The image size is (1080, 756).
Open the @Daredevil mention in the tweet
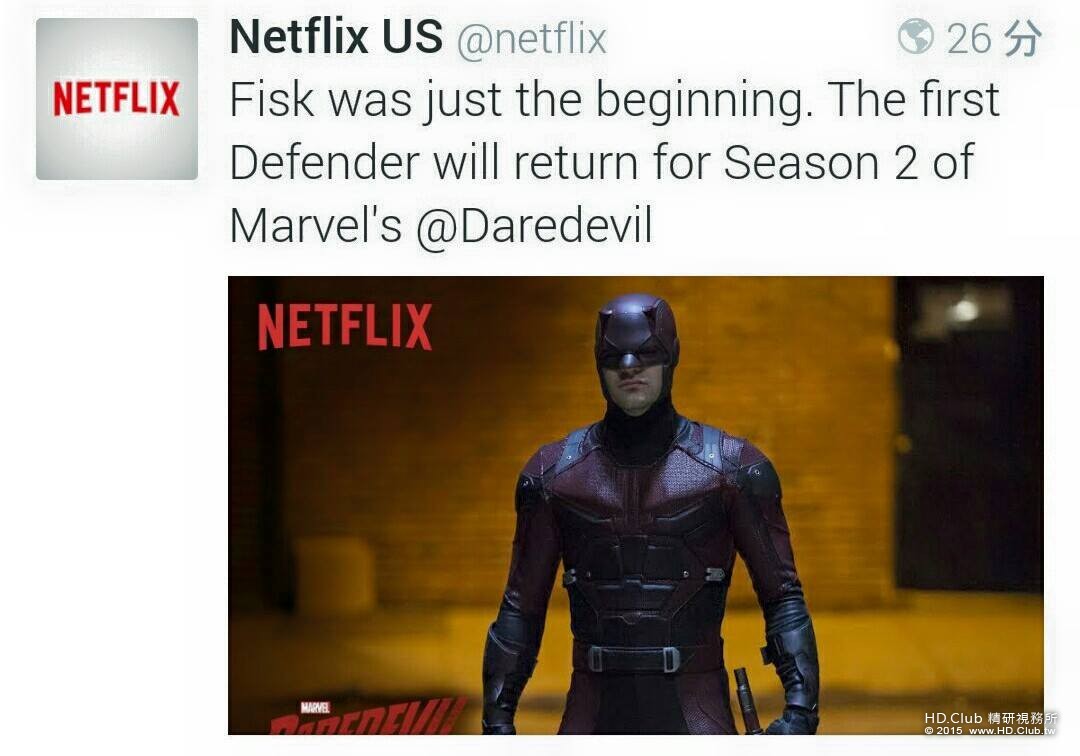click(x=534, y=226)
